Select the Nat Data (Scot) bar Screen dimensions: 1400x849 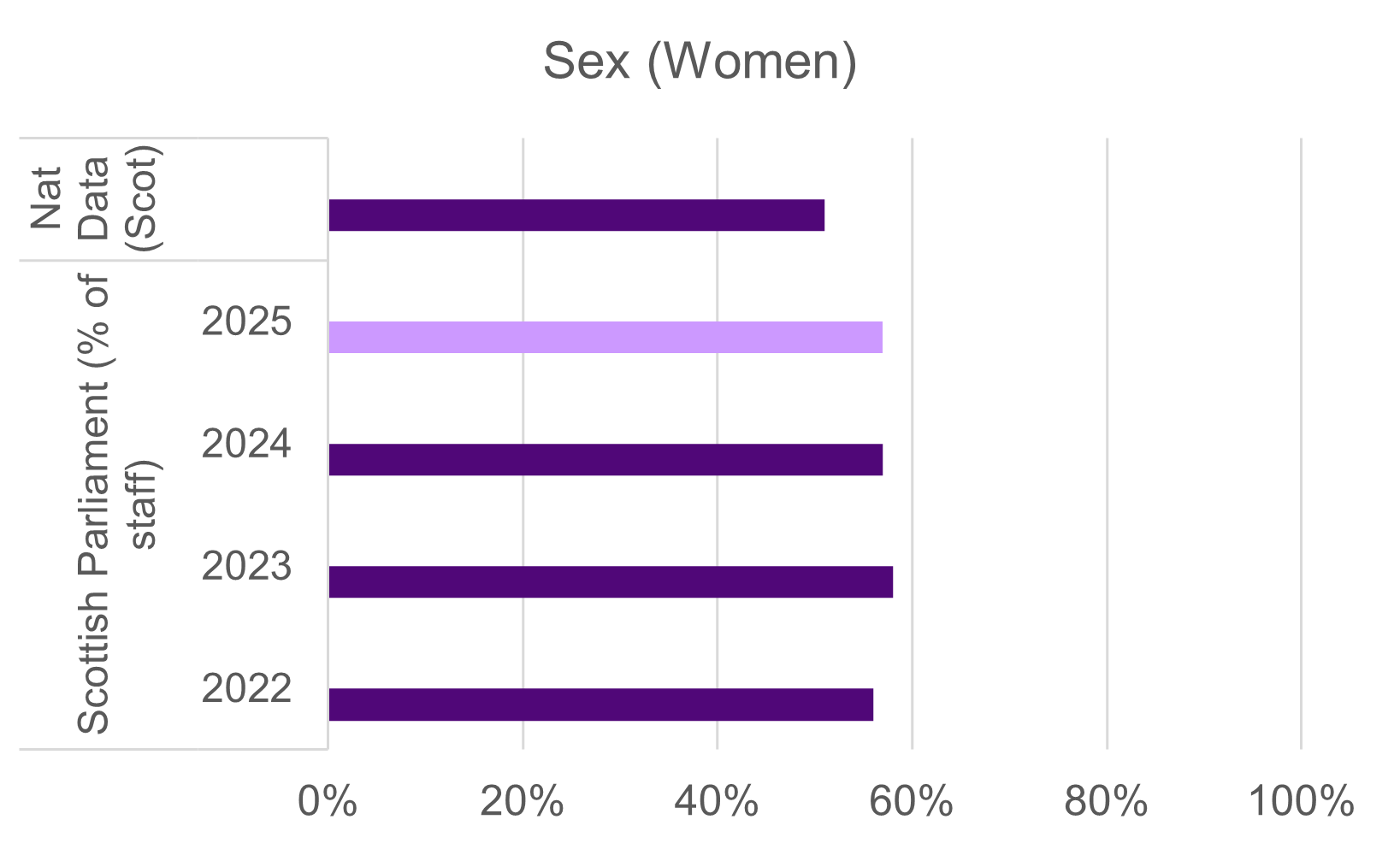coord(576,215)
